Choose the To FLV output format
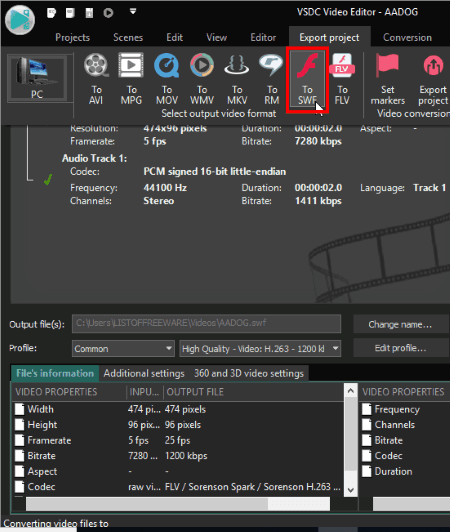 point(342,79)
